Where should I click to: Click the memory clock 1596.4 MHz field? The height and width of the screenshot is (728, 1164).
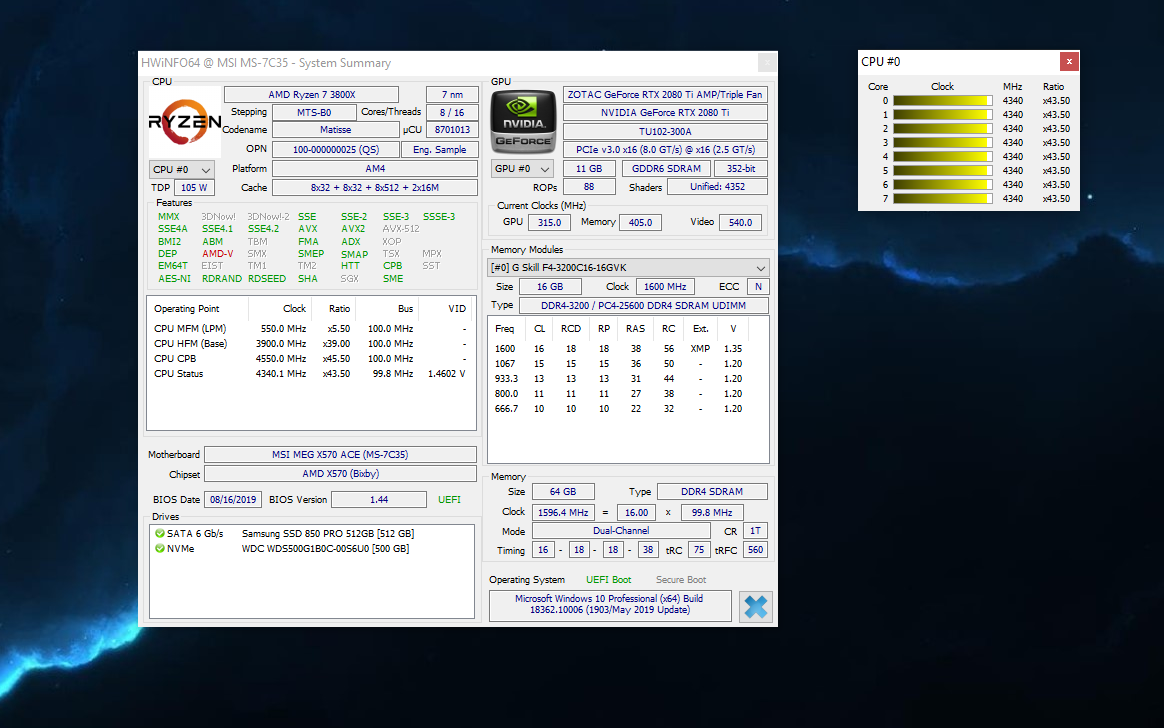(x=563, y=513)
